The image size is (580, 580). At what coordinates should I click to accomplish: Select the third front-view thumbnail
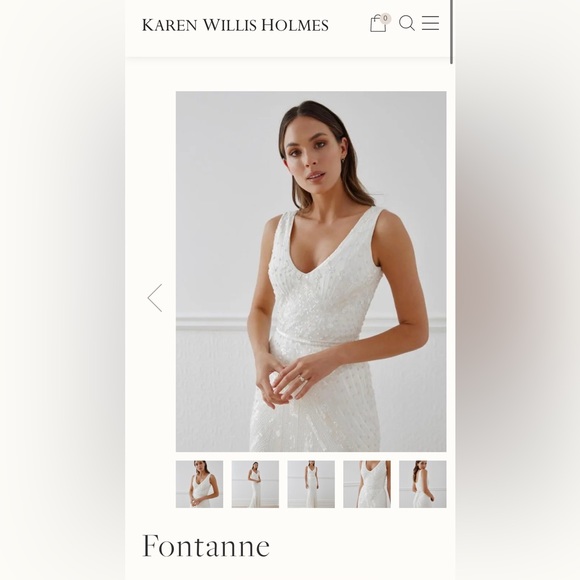[x=311, y=484]
